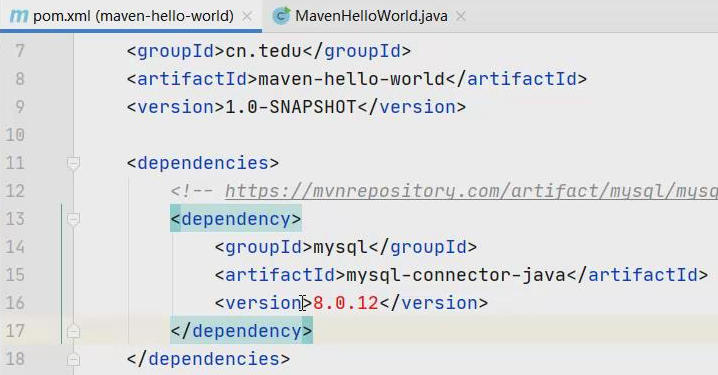Click line number 10 on the blank line
The image size is (718, 375).
15,135
